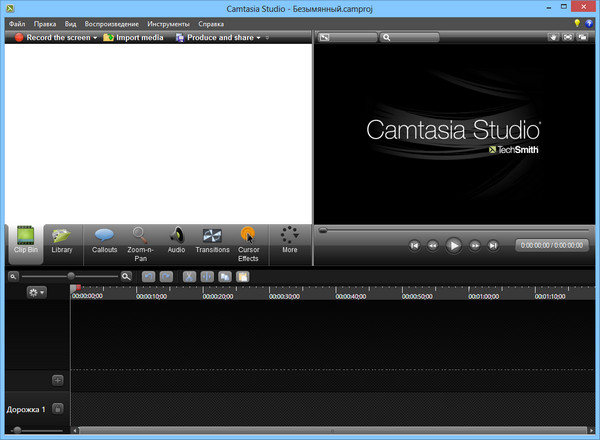Select the Zoom-n-Pan tool

tap(140, 241)
